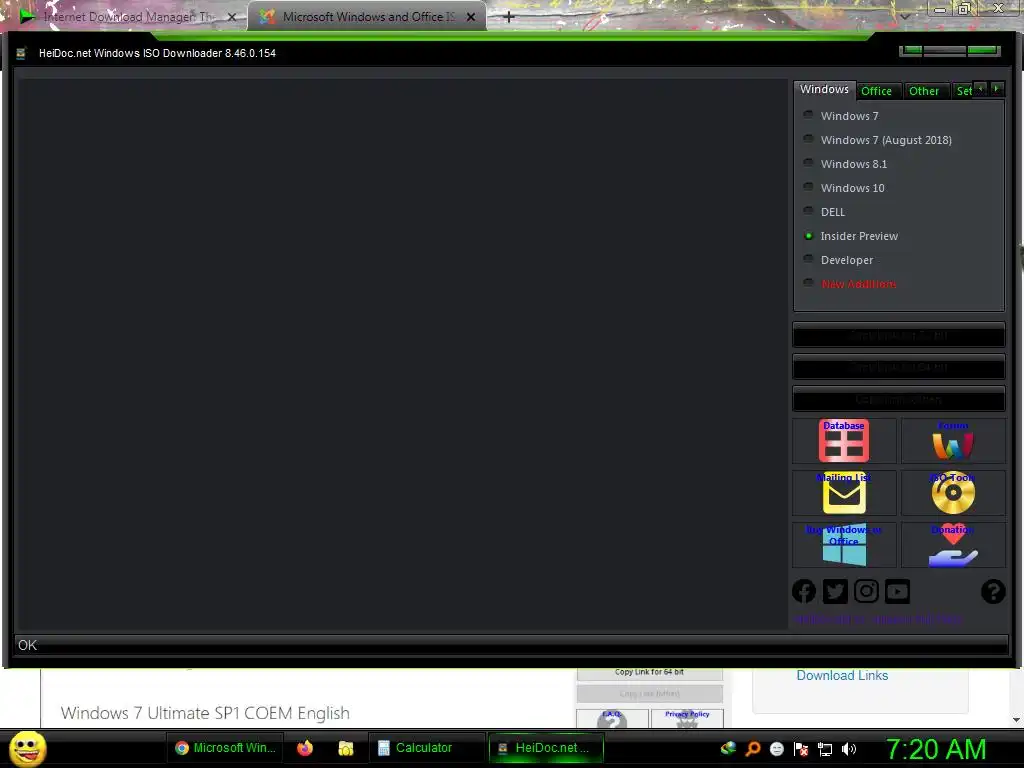1024x768 pixels.
Task: Close the Internet Download Manager browser tab
Action: (231, 17)
